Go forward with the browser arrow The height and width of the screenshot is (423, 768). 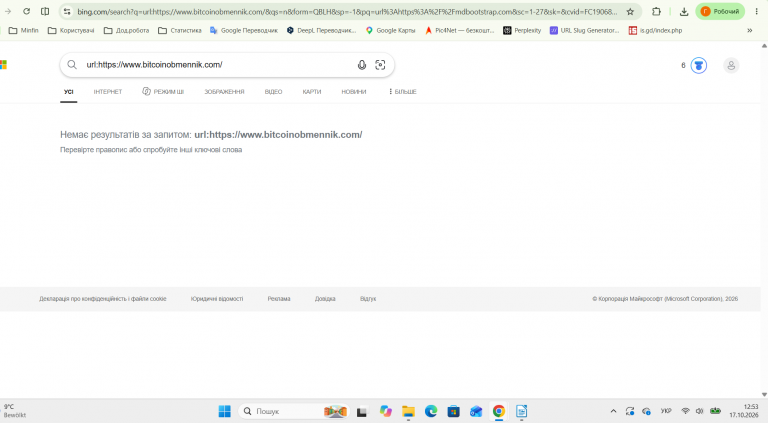tap(8, 11)
